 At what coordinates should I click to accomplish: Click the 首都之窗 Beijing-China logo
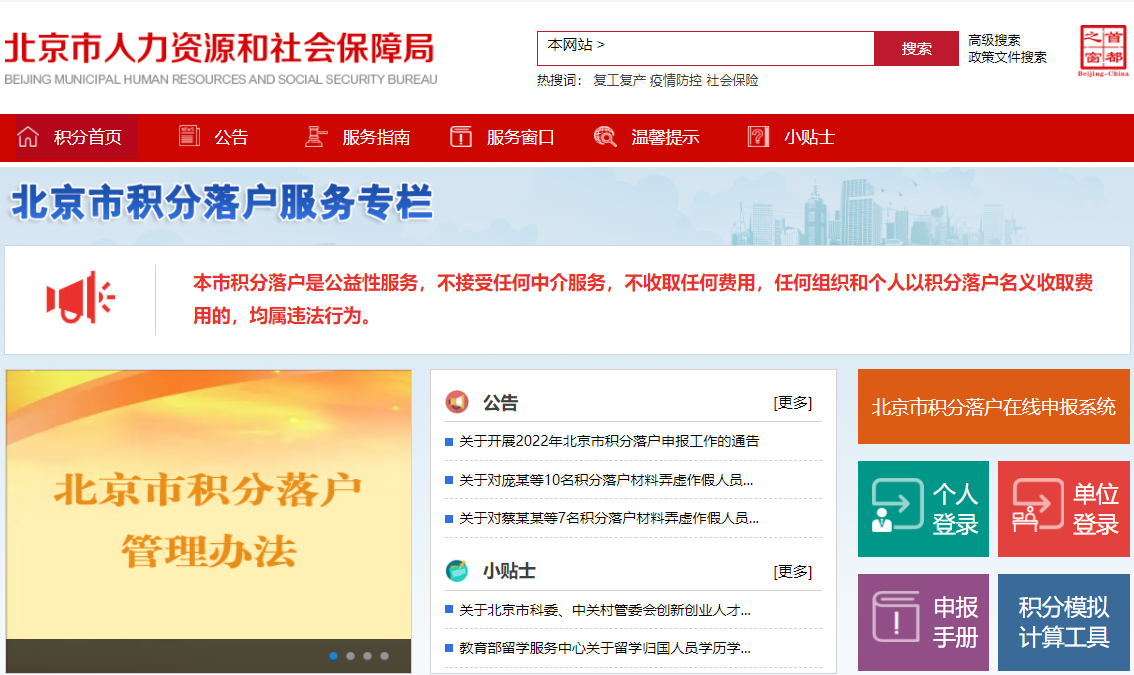1103,49
